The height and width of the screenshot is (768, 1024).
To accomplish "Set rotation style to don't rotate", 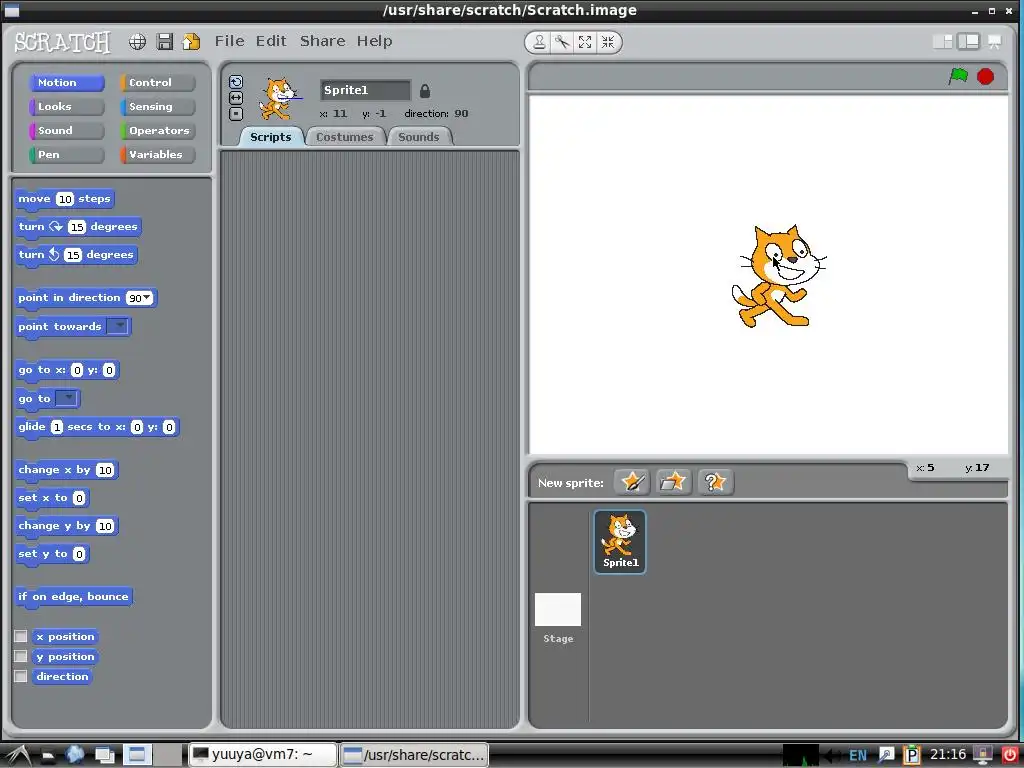I will click(236, 114).
